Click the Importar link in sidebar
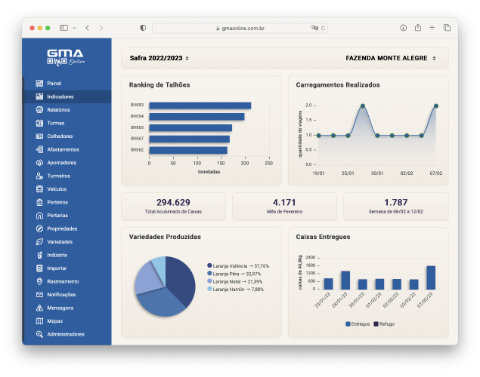This screenshot has width=480, height=377. pos(57,268)
